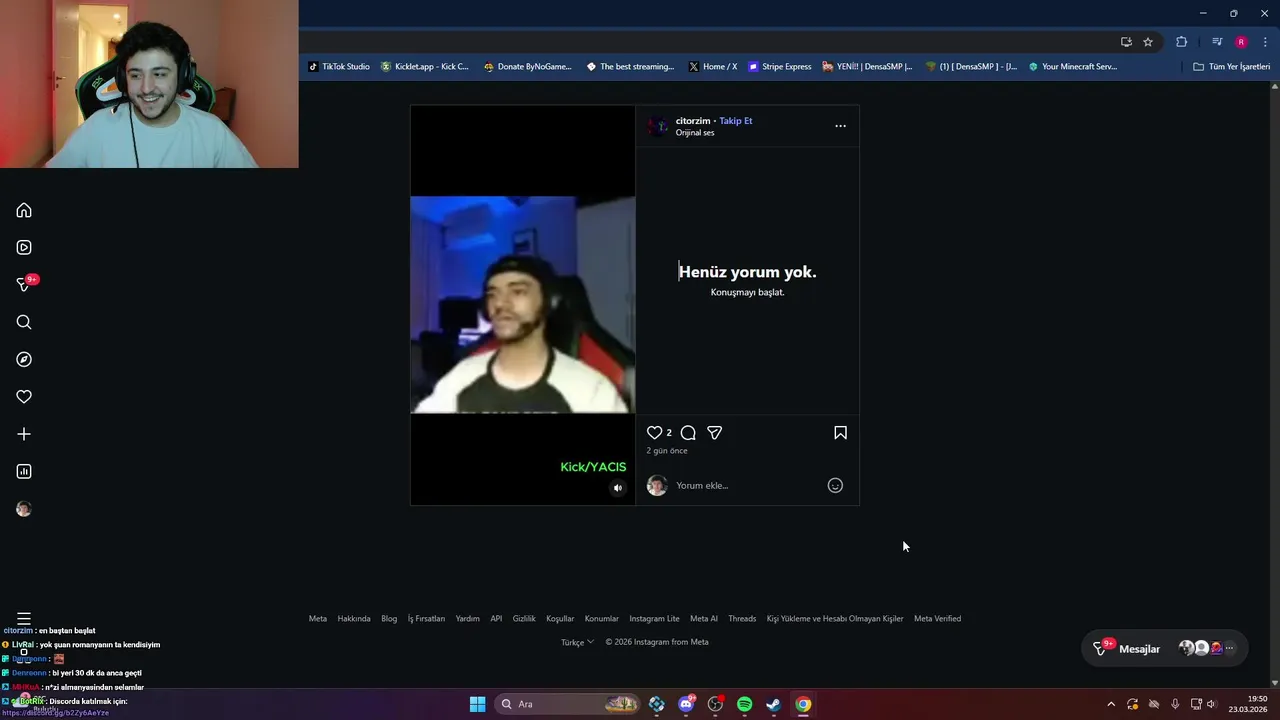Open profile avatar in the sidebar
Viewport: 1280px width, 720px height.
(x=24, y=509)
